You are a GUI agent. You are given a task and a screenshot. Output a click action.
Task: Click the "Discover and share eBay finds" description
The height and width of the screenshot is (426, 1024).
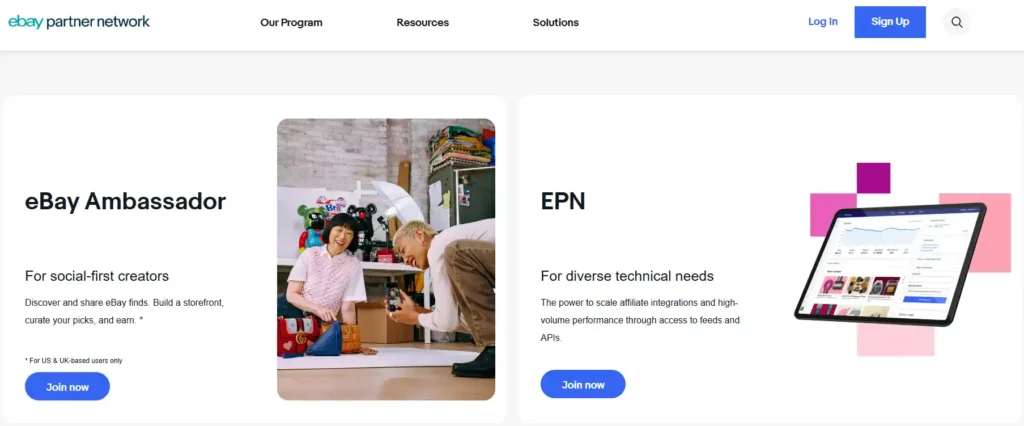pyautogui.click(x=125, y=312)
